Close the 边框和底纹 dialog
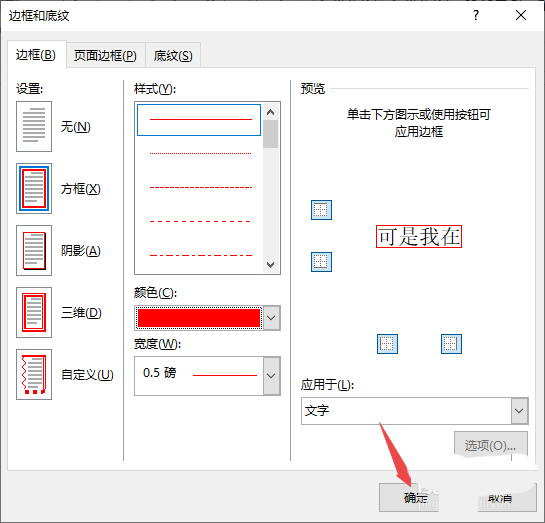 click(x=521, y=15)
